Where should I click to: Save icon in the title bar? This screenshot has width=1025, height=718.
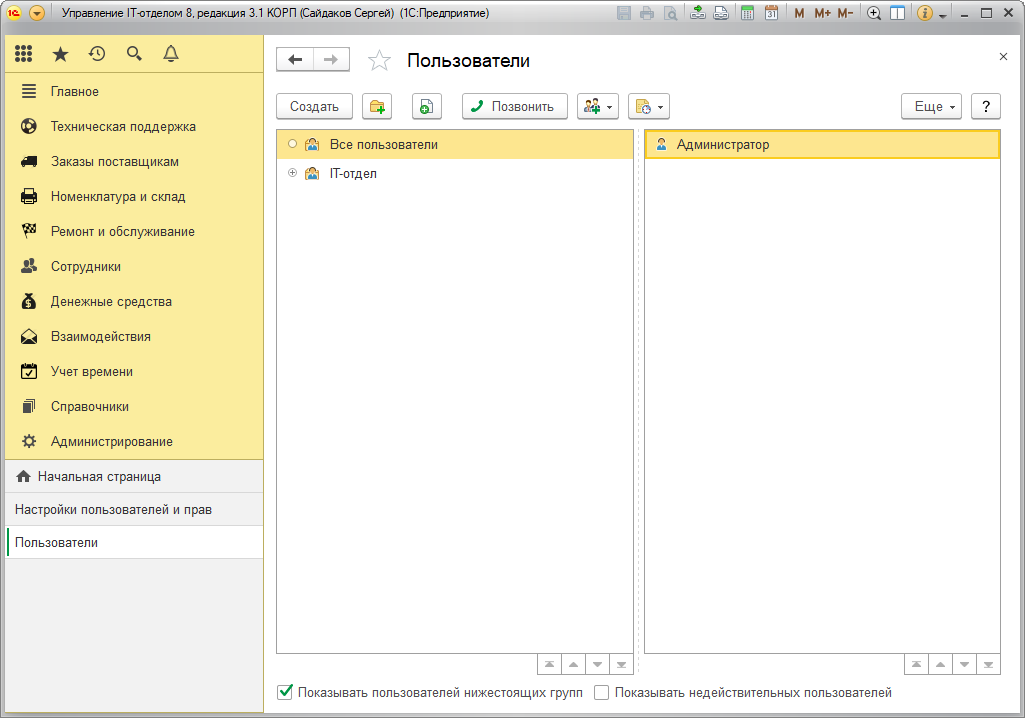pos(624,13)
